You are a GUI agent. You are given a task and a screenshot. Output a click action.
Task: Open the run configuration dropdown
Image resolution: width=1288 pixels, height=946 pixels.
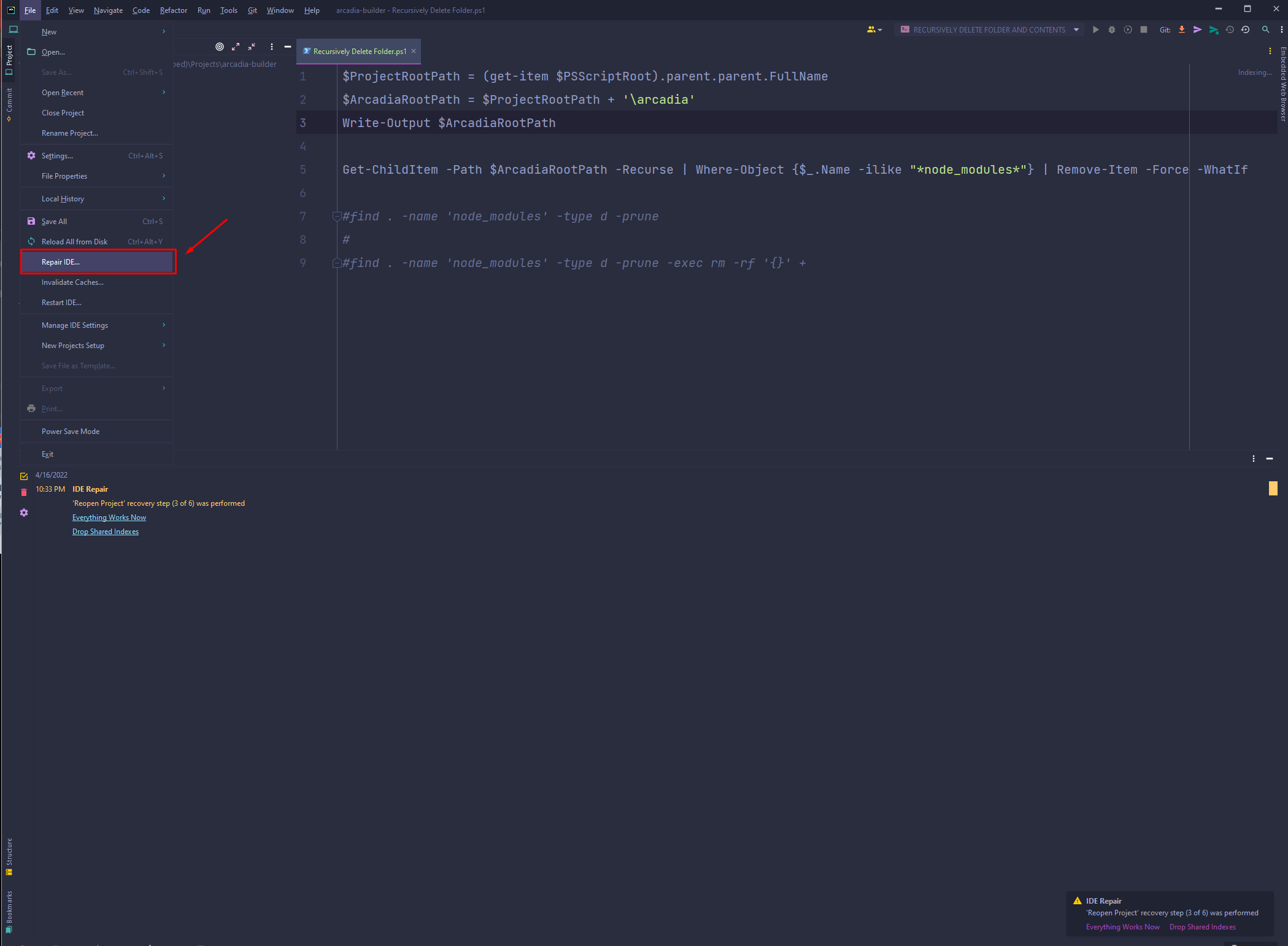point(1076,29)
